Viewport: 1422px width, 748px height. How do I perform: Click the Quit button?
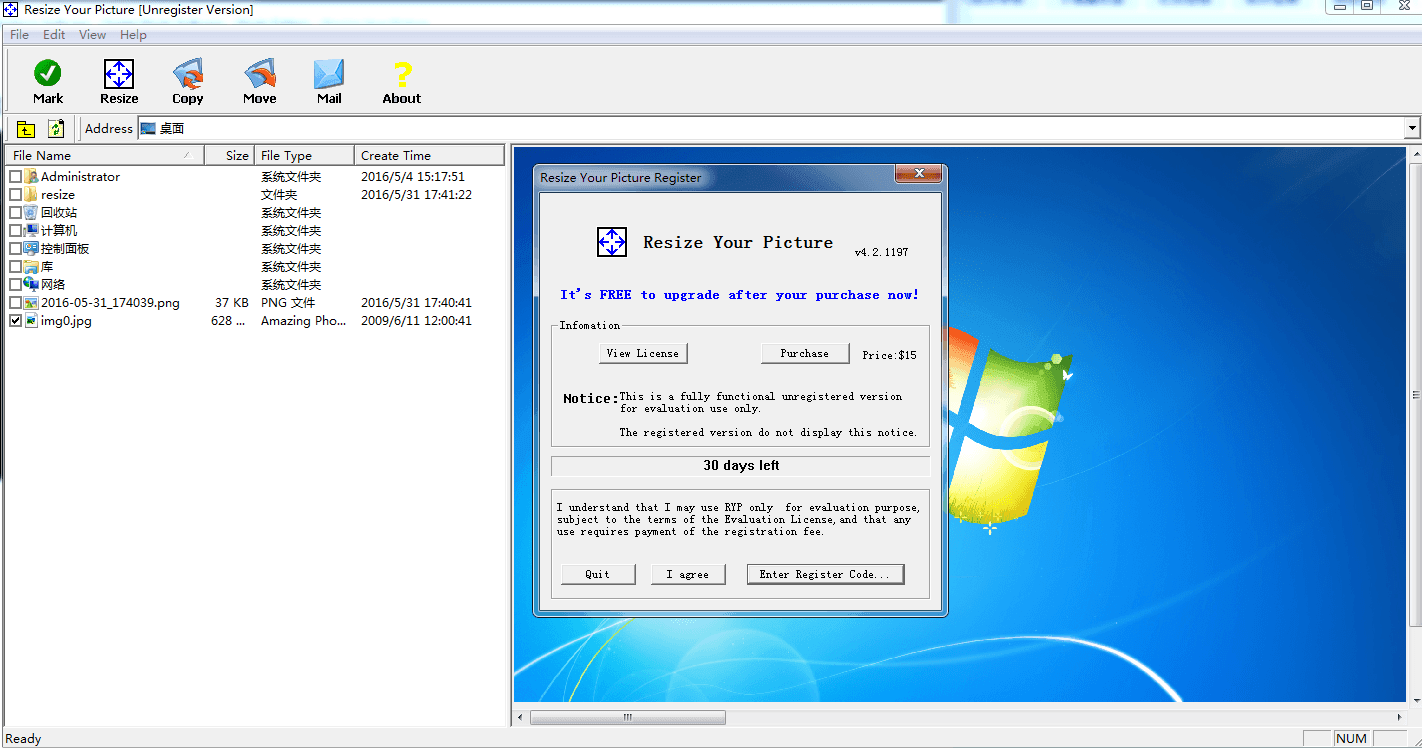click(598, 574)
